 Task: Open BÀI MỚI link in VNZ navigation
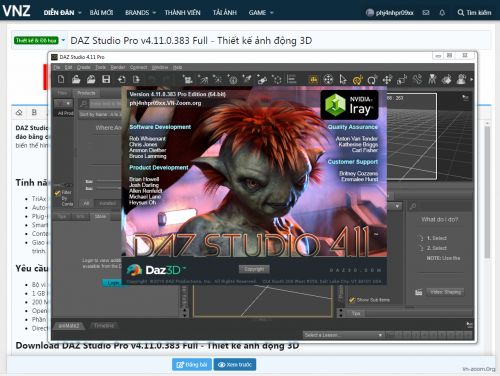coord(101,13)
